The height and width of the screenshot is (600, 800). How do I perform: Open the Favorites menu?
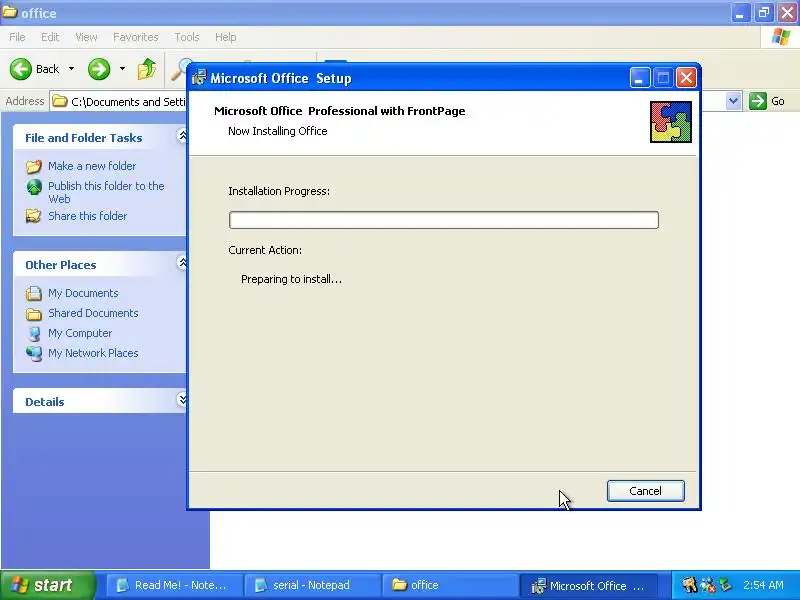click(136, 37)
